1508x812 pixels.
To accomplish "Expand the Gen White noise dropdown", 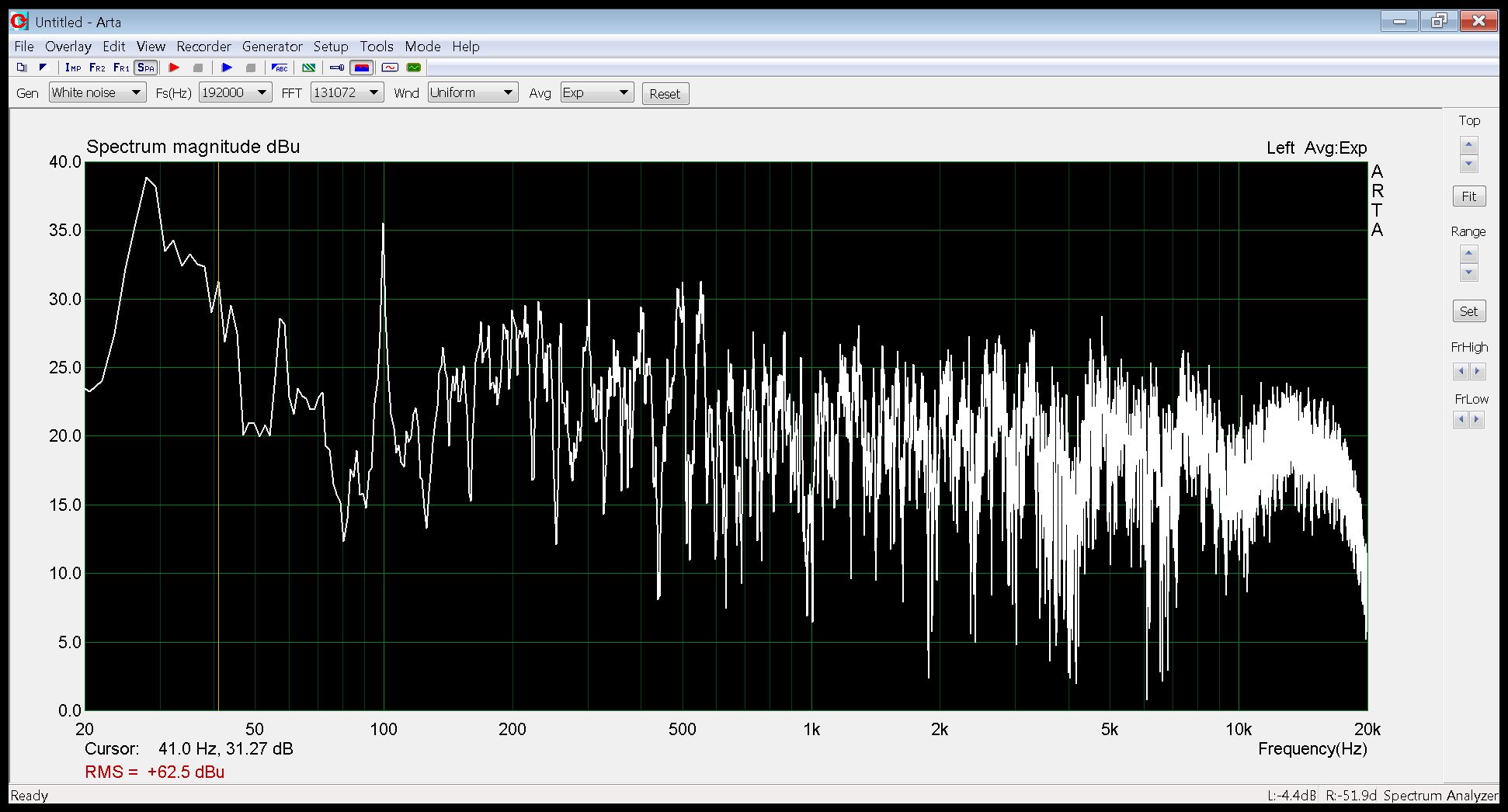I will (x=97, y=93).
